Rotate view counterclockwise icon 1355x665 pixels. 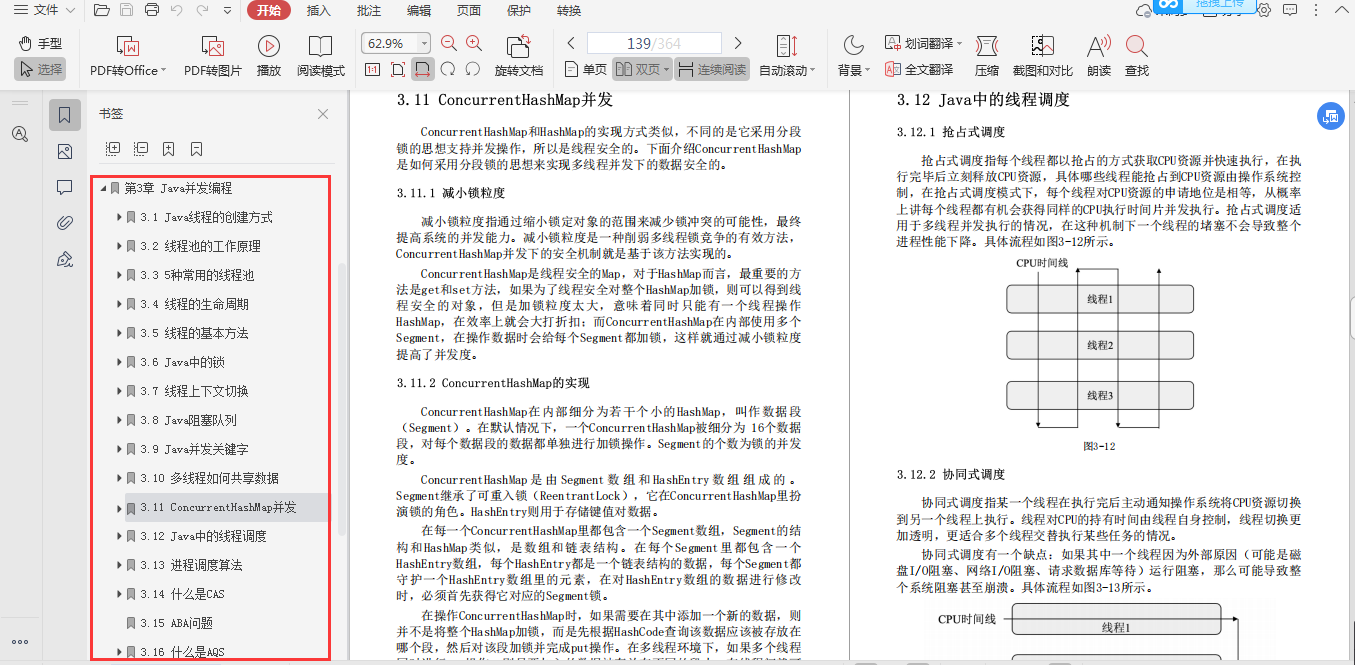point(473,70)
